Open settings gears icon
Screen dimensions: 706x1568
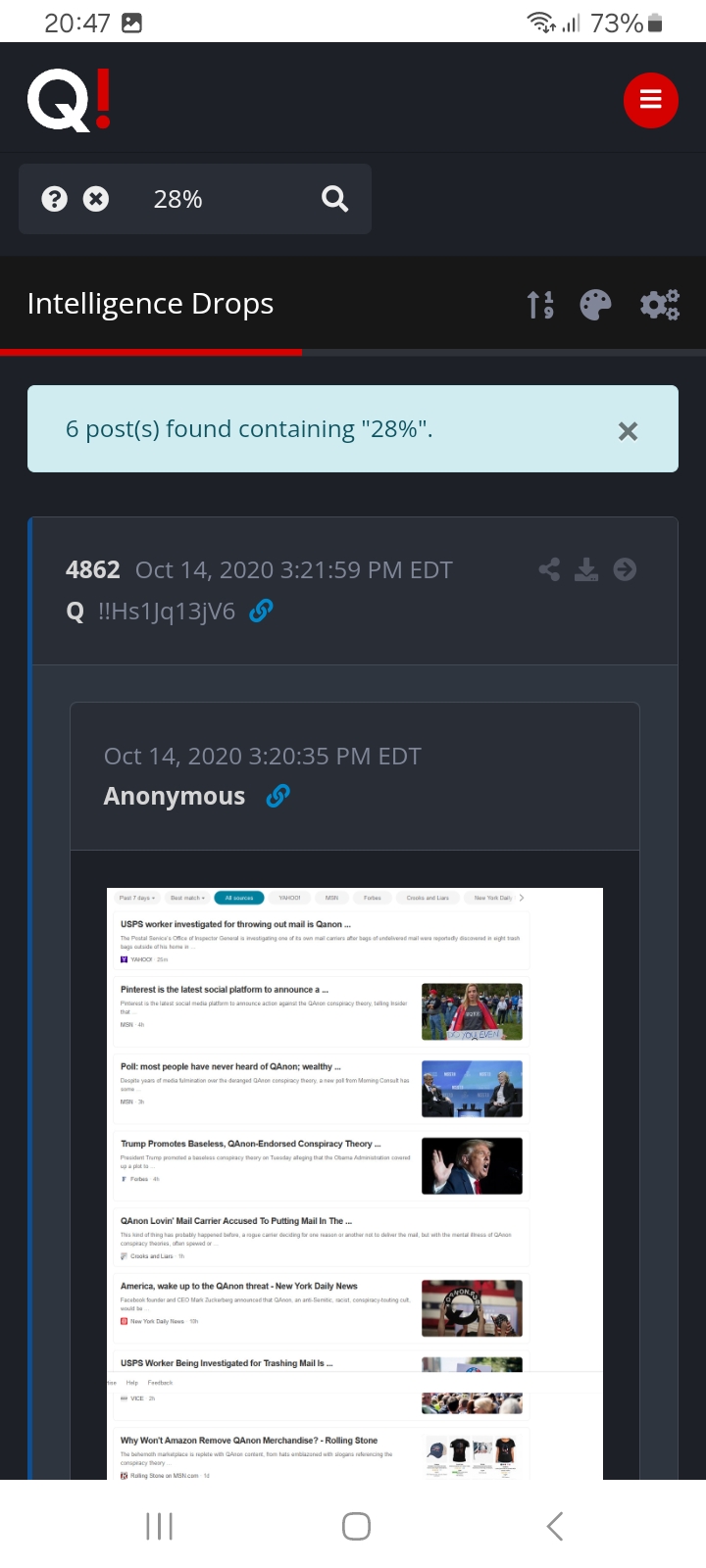(x=660, y=305)
